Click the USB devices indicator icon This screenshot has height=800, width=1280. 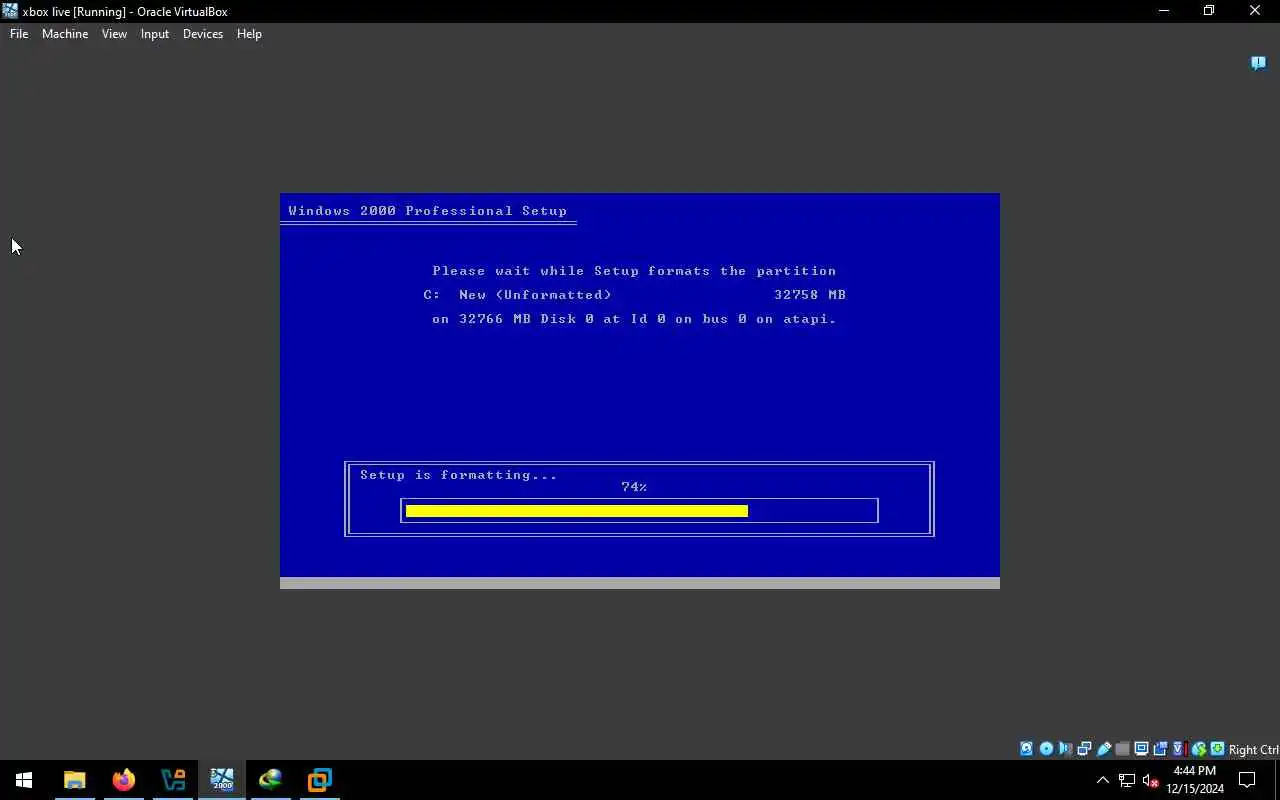[x=1104, y=749]
